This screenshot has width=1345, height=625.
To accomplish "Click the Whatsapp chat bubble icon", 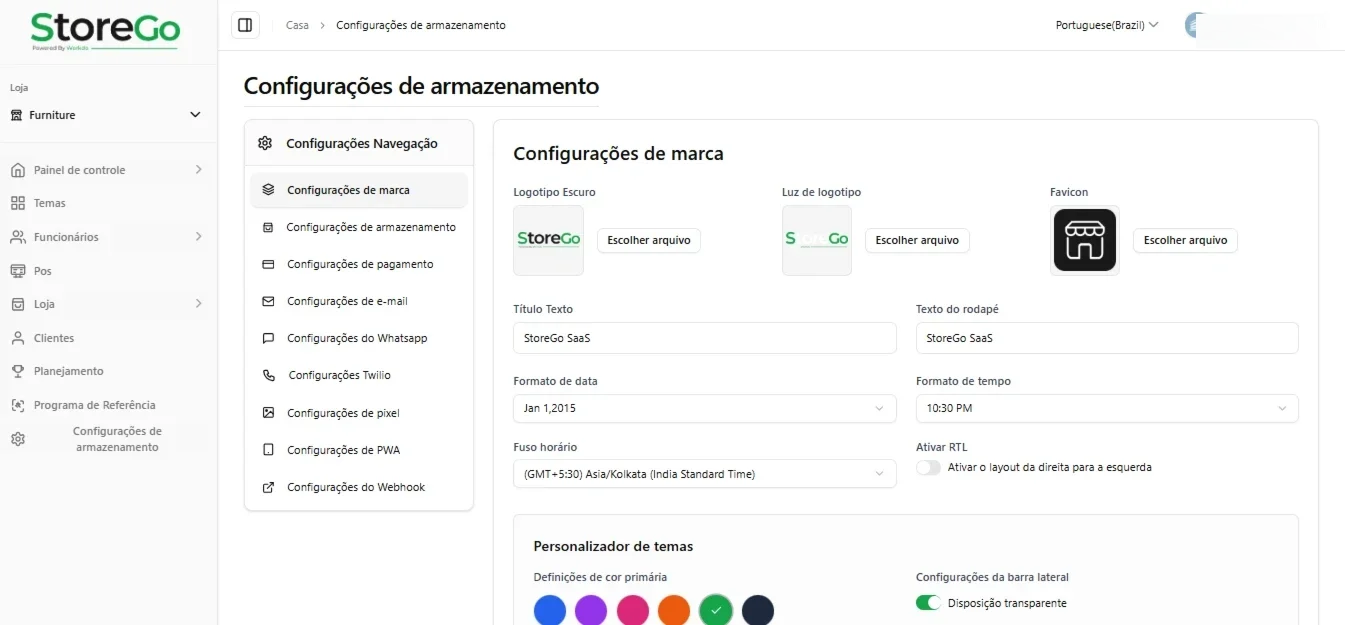I will (x=268, y=338).
